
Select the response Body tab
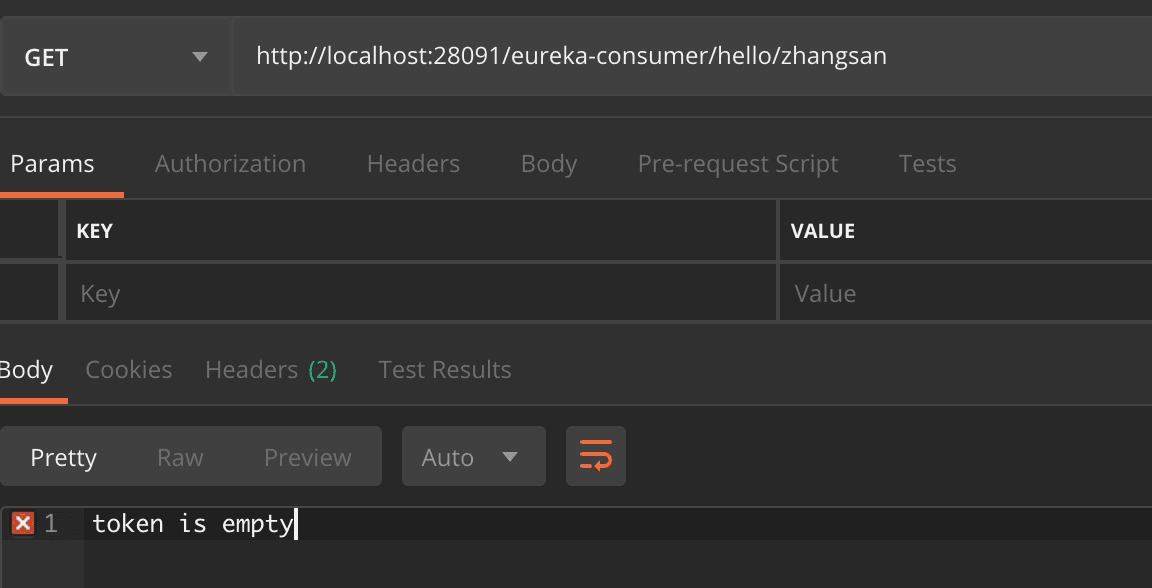click(26, 370)
